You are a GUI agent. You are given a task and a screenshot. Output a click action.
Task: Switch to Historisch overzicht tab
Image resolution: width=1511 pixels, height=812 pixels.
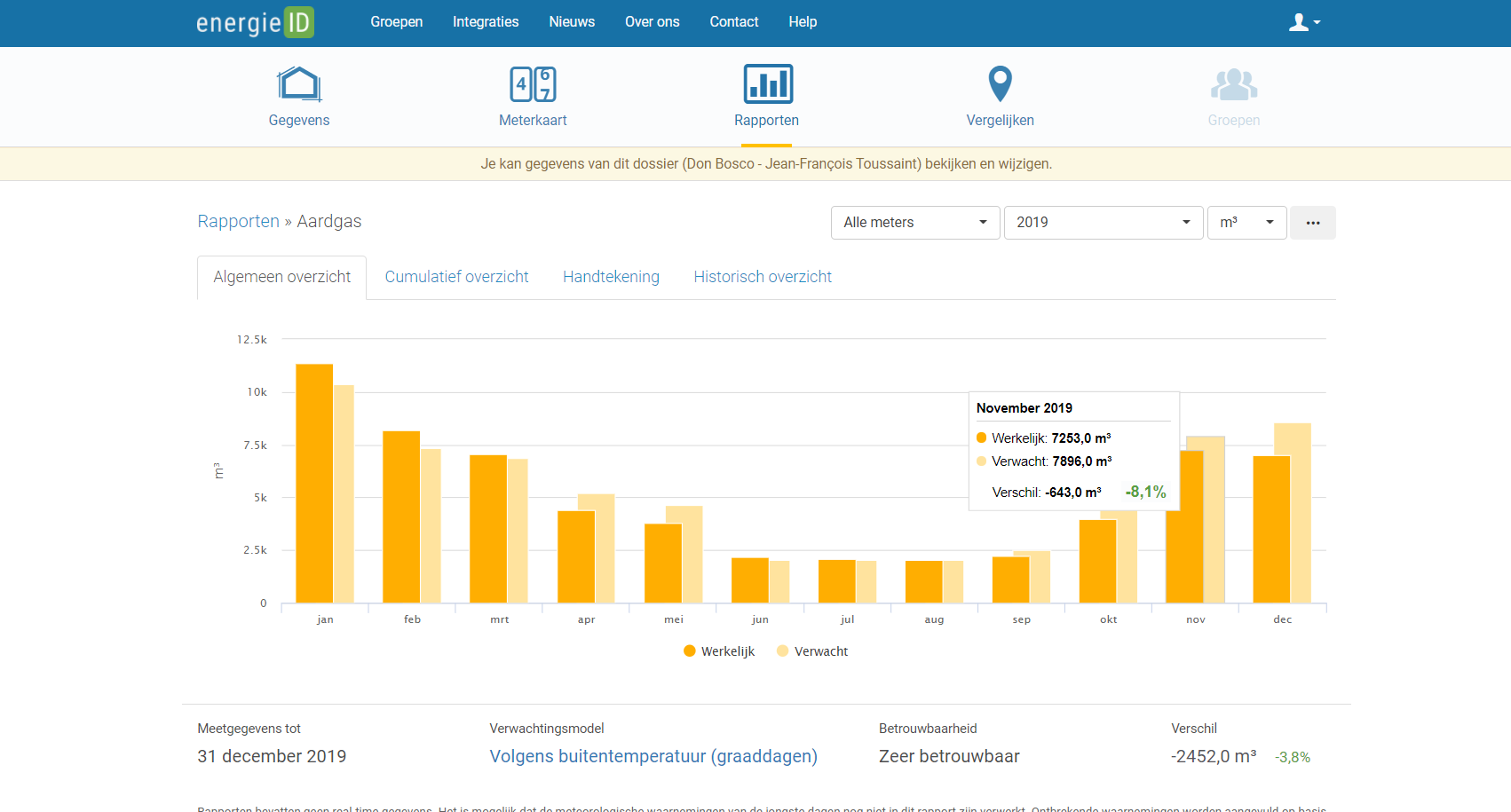pyautogui.click(x=763, y=277)
